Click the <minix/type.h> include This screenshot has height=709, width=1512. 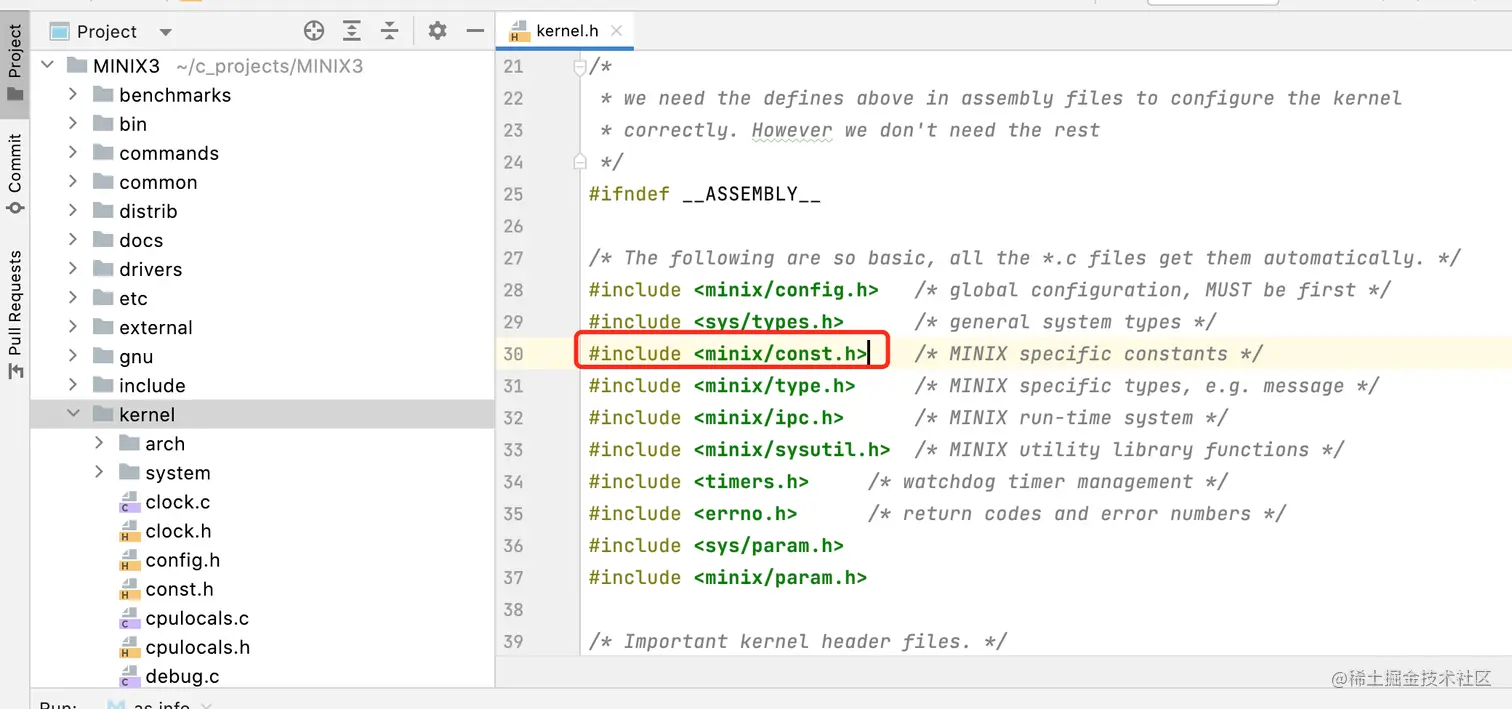[774, 386]
